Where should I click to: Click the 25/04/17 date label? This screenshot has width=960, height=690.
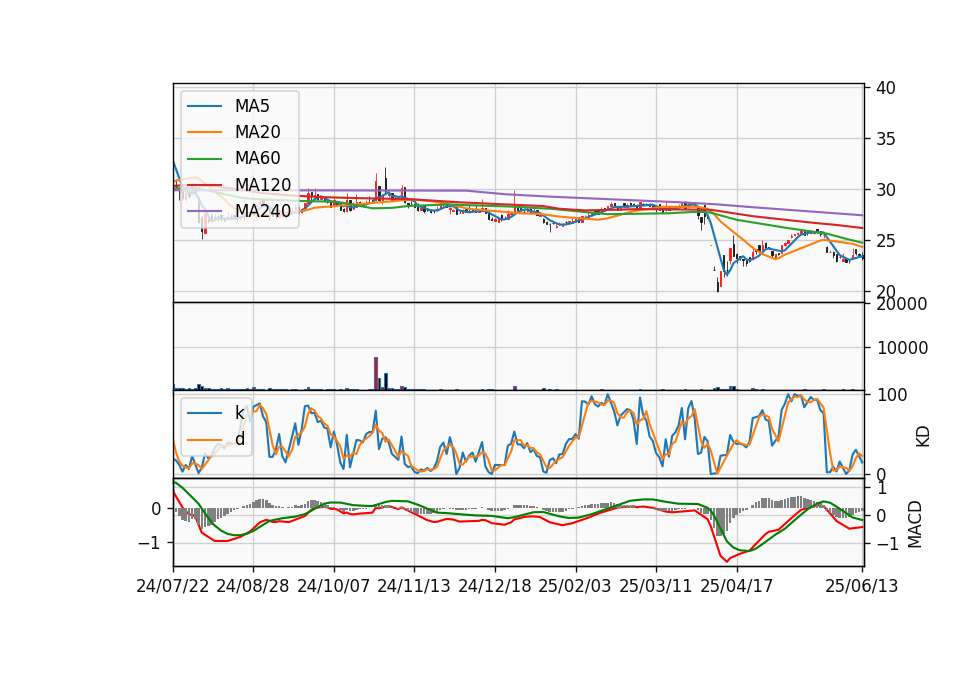737,586
